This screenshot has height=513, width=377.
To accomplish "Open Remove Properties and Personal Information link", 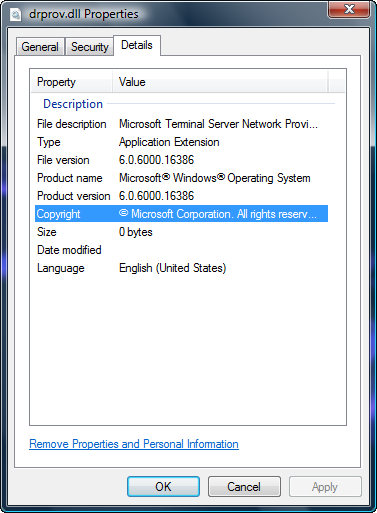I will pos(134,444).
